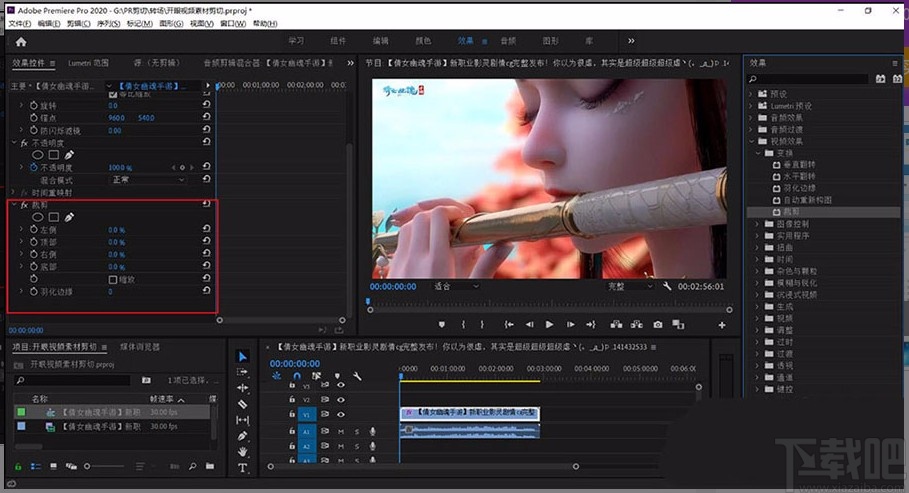Open program monitor wrench settings

[x=666, y=286]
